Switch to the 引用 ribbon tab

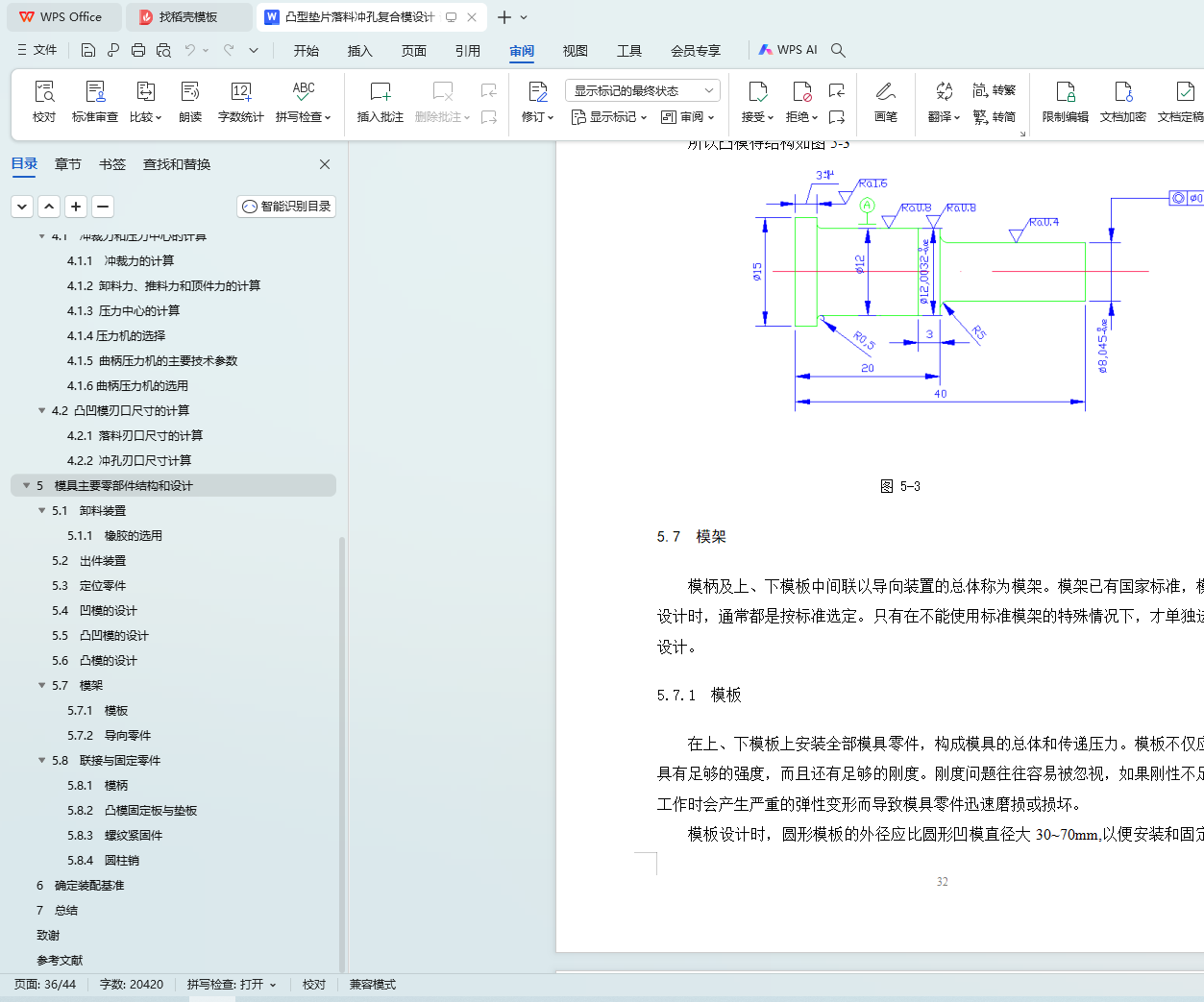coord(468,51)
